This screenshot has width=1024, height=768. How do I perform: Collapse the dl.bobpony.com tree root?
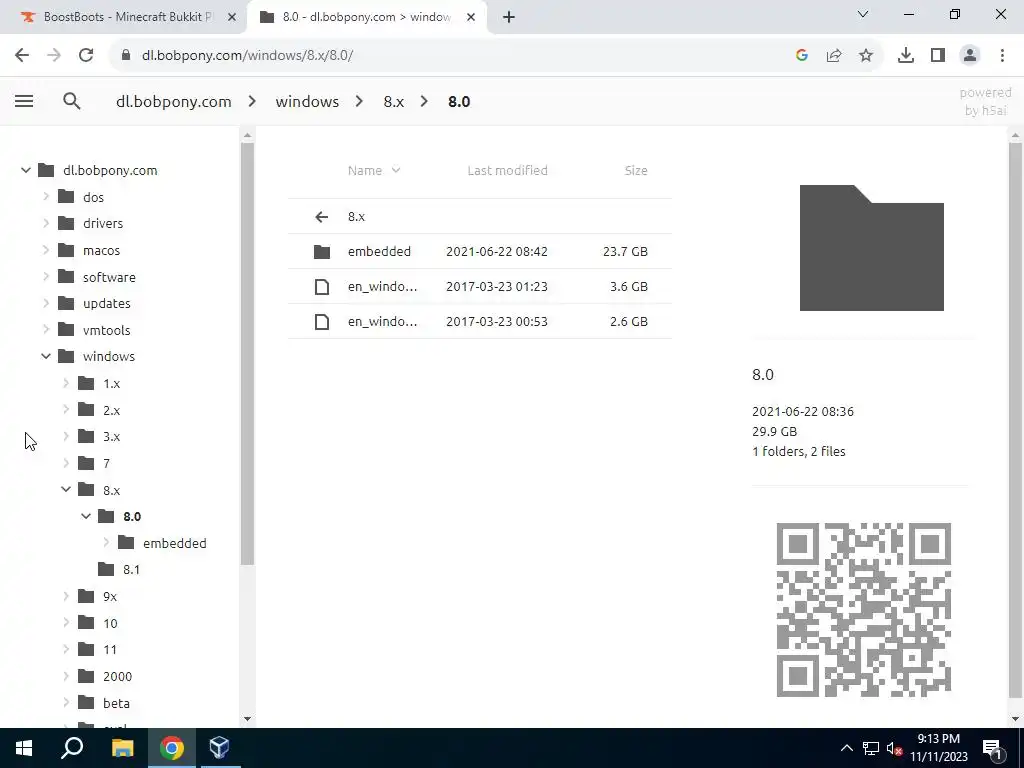[25, 170]
